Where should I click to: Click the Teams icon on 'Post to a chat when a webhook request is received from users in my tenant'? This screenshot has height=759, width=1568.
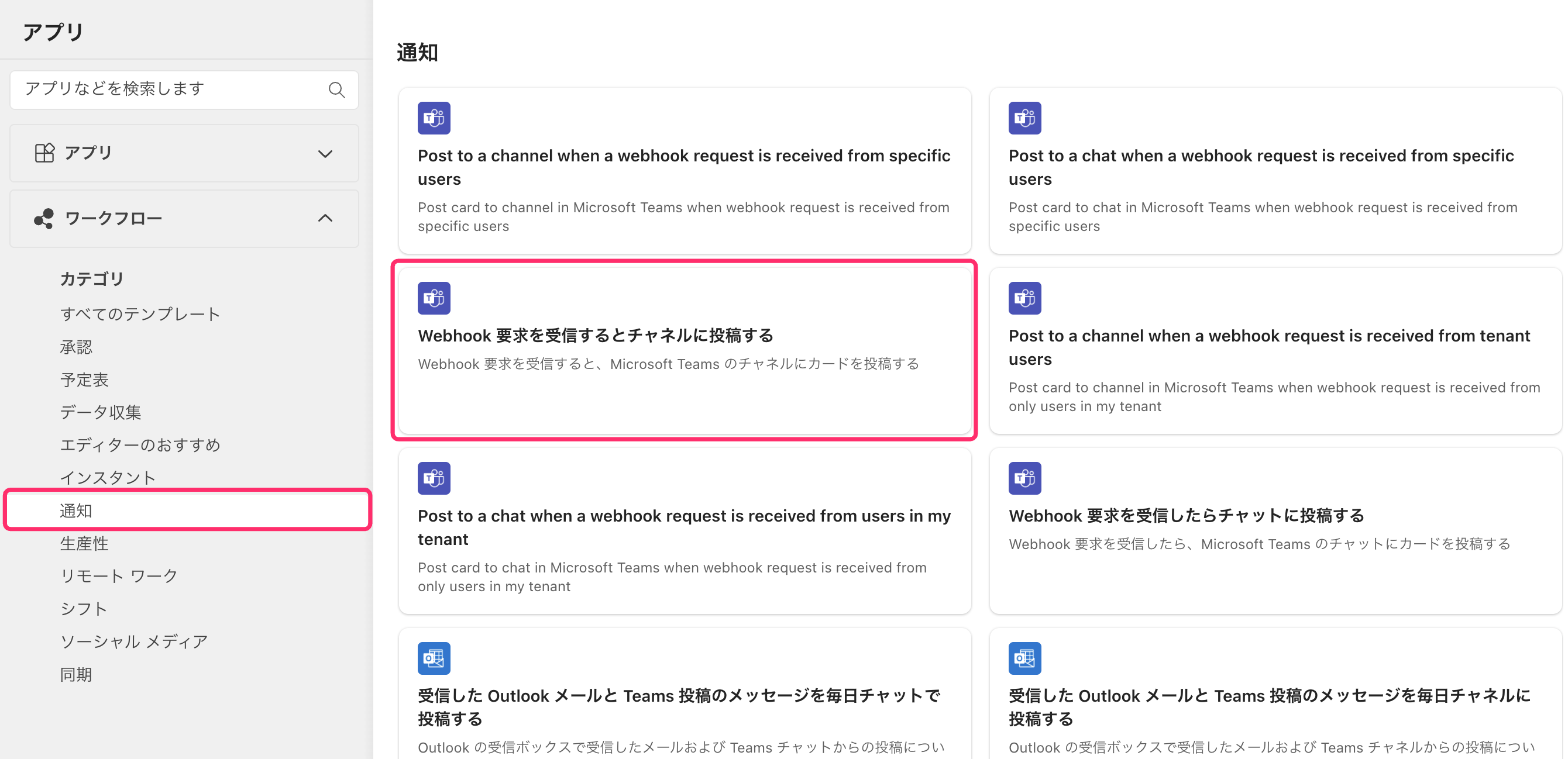point(434,478)
